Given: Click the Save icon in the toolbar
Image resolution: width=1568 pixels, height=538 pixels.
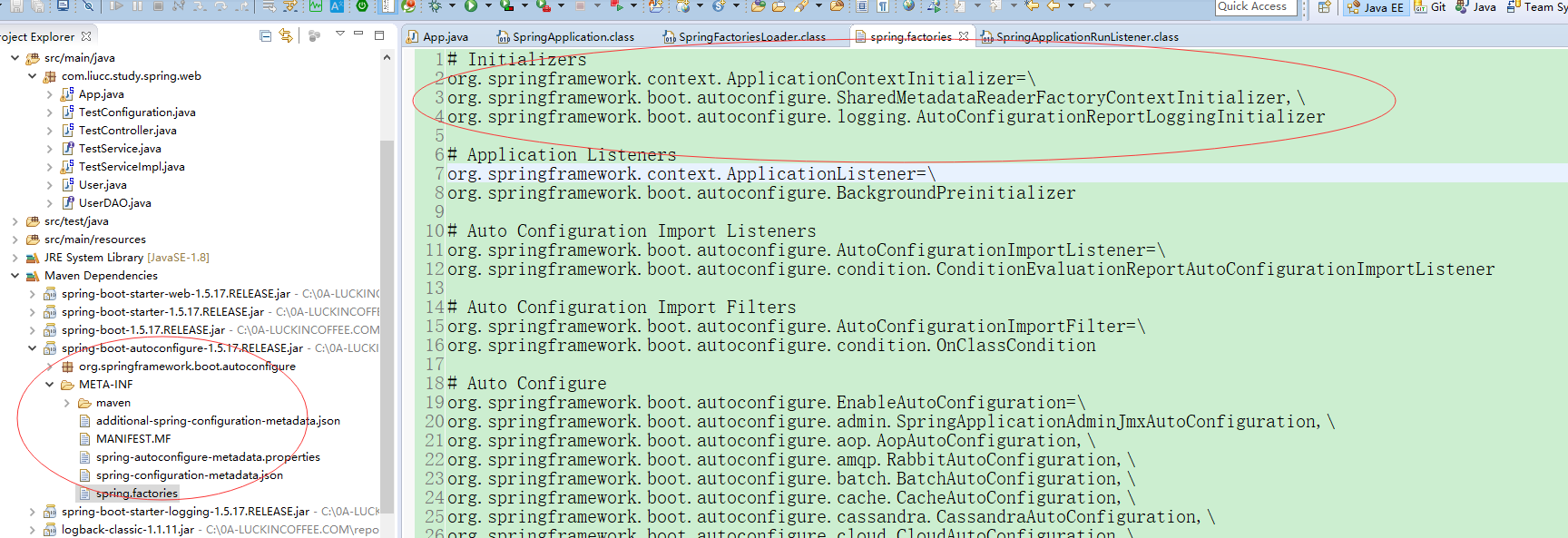Looking at the screenshot, I should [x=16, y=5].
